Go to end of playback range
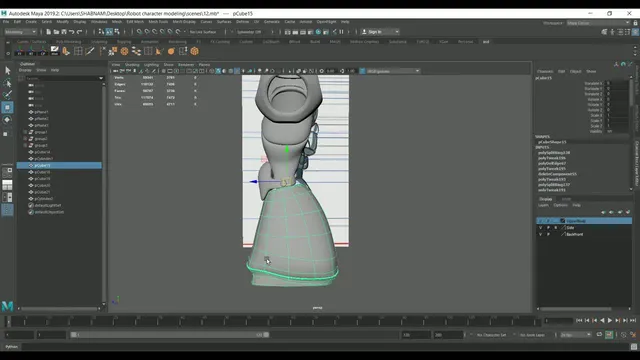 click(633, 321)
